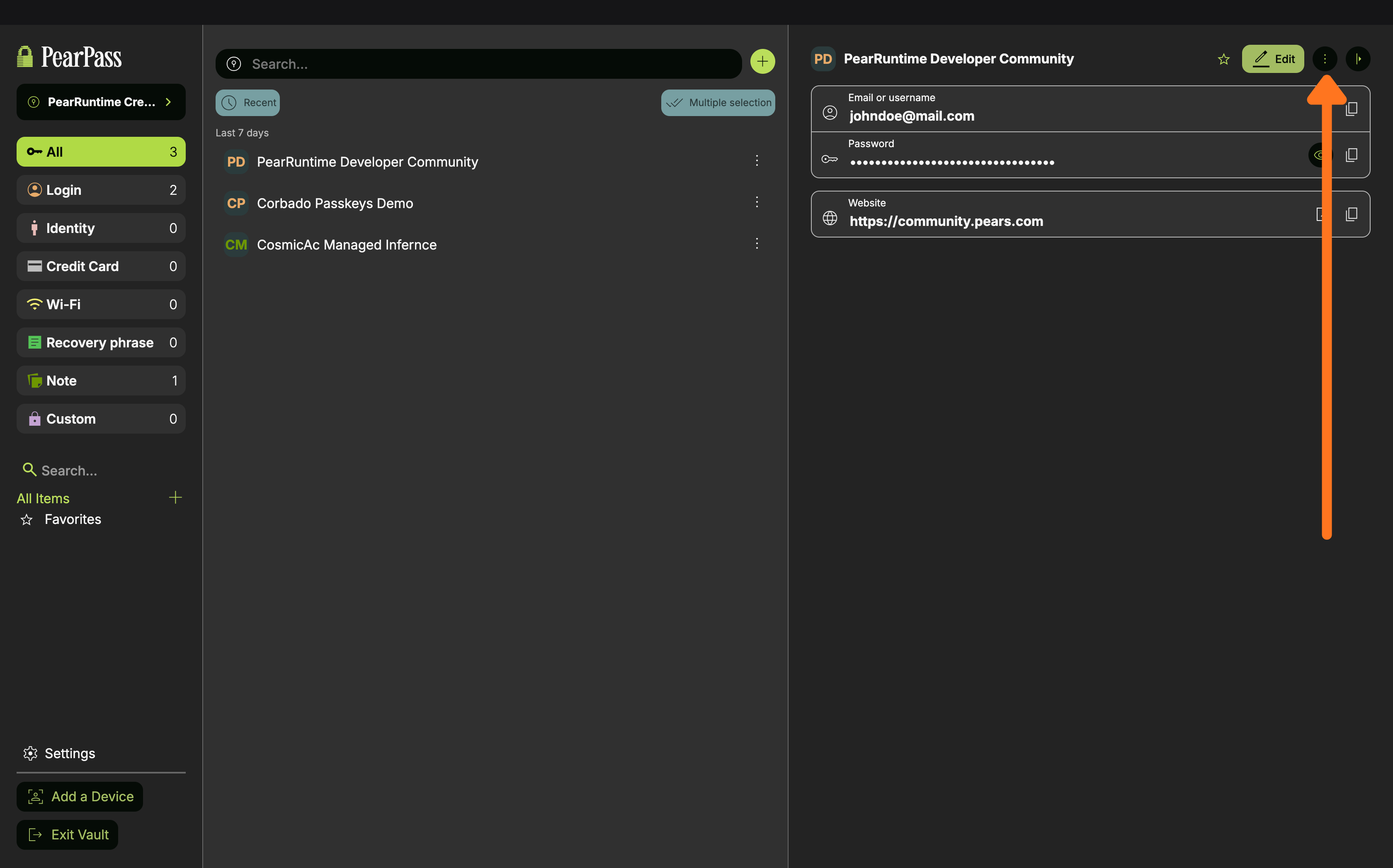The image size is (1393, 868).
Task: Click the Exit Vault button
Action: (67, 834)
